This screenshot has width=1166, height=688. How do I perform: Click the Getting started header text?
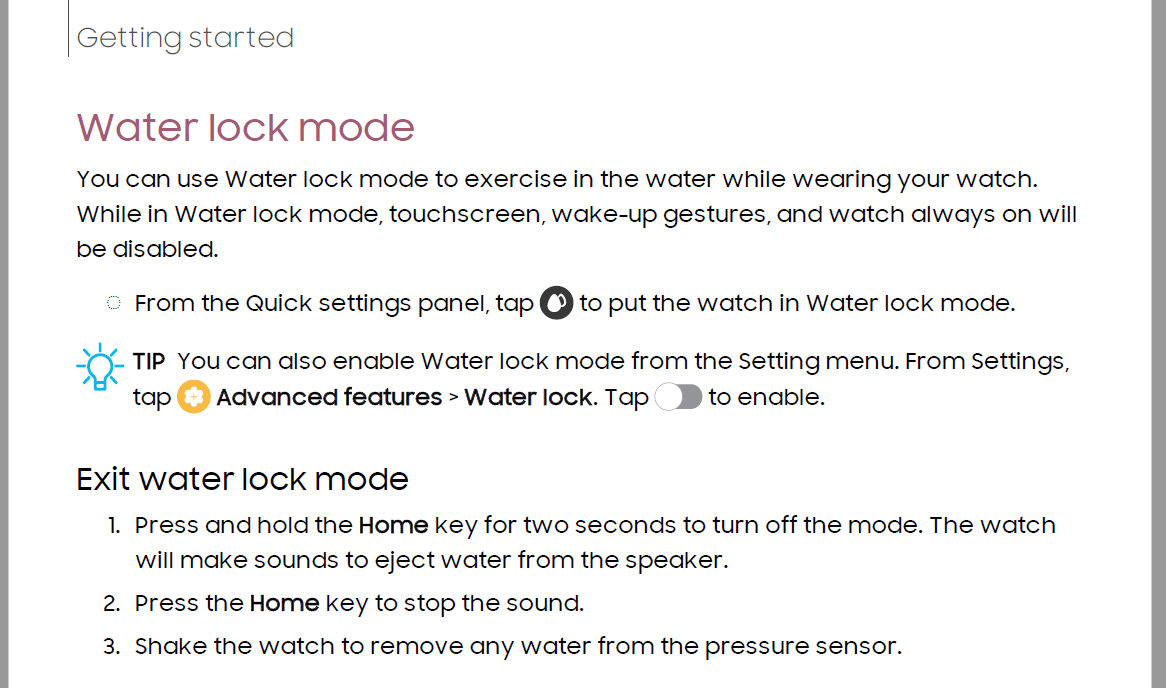tap(185, 38)
